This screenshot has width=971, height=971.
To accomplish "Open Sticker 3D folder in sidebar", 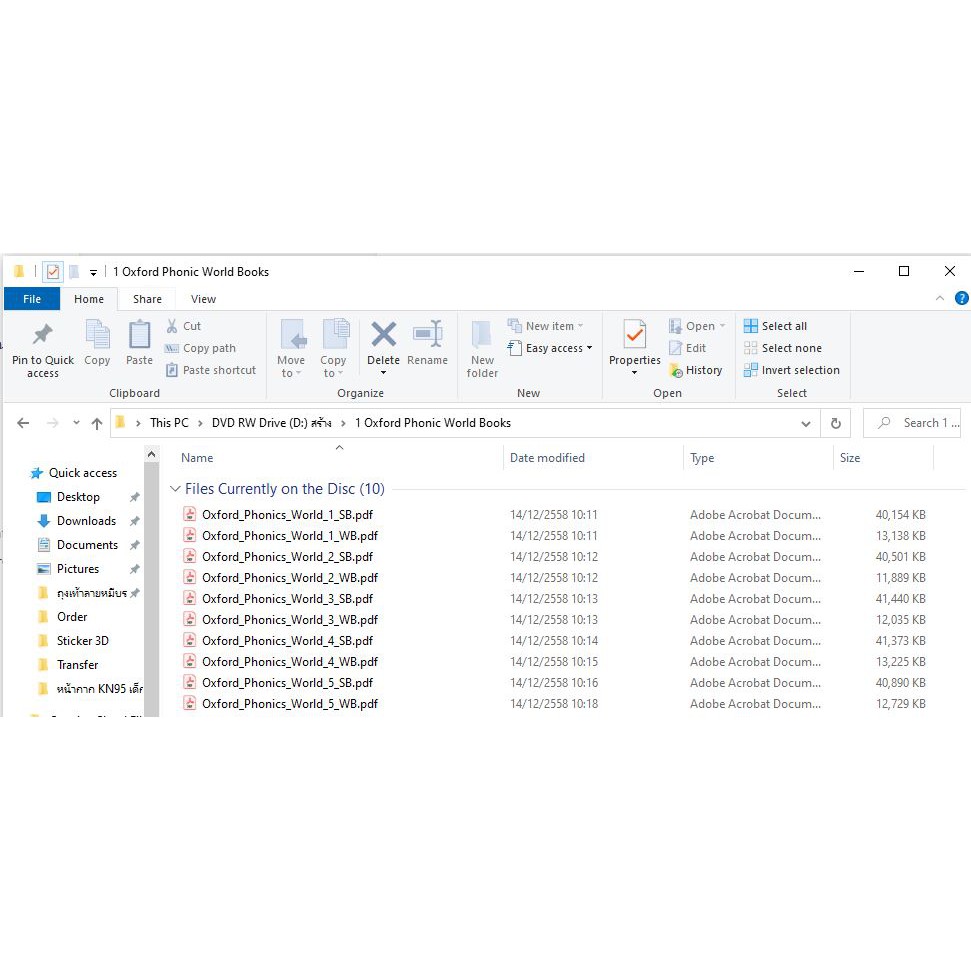I will click(x=72, y=641).
